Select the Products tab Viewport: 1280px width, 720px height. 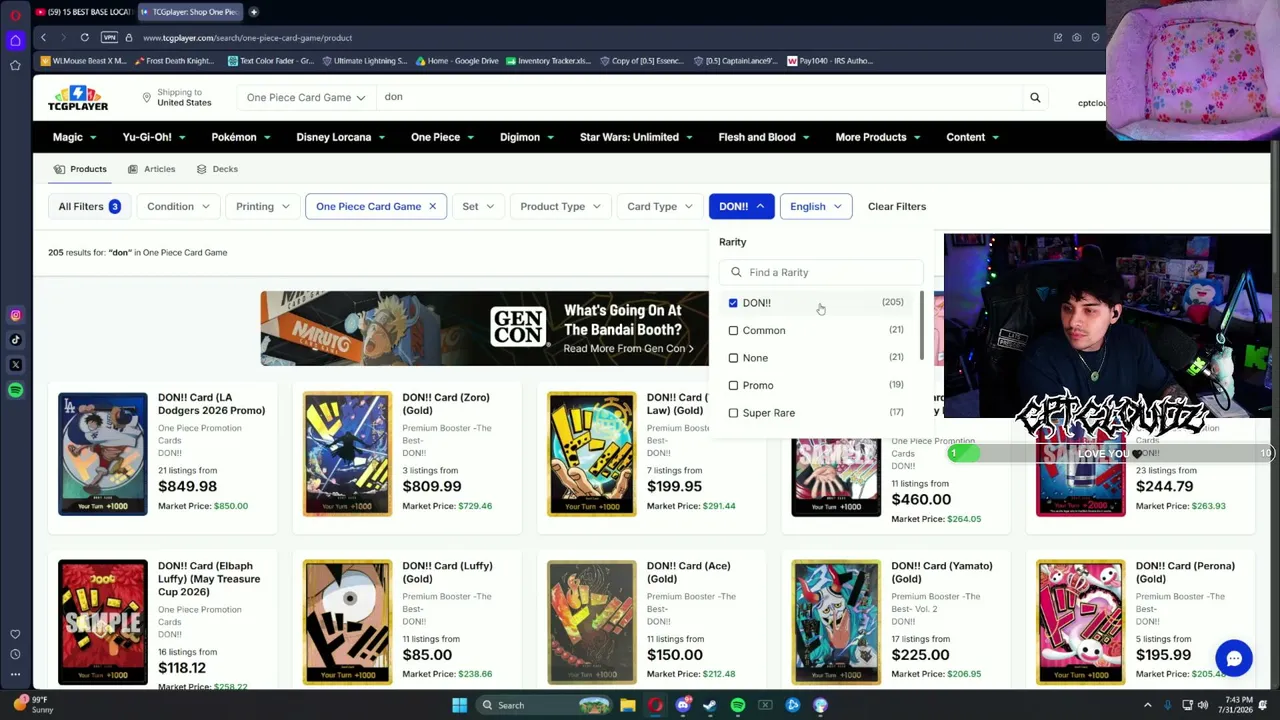coord(80,169)
